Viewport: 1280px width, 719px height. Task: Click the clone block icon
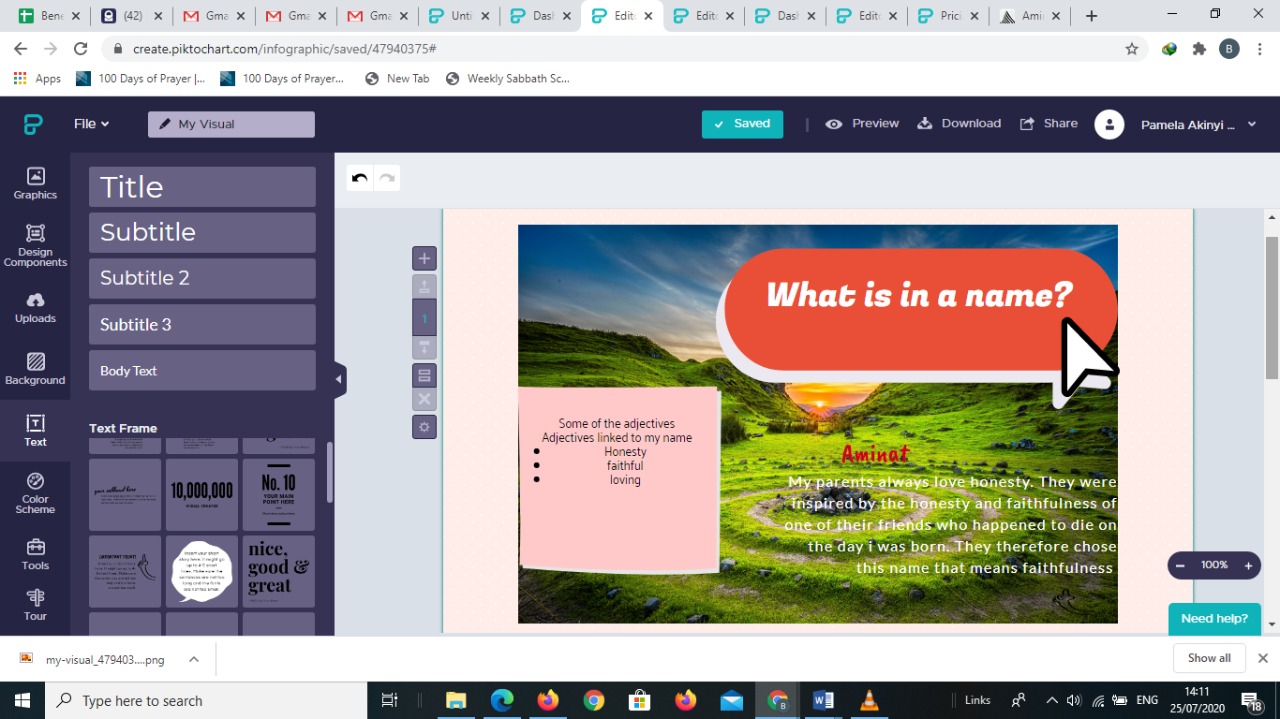click(x=424, y=376)
